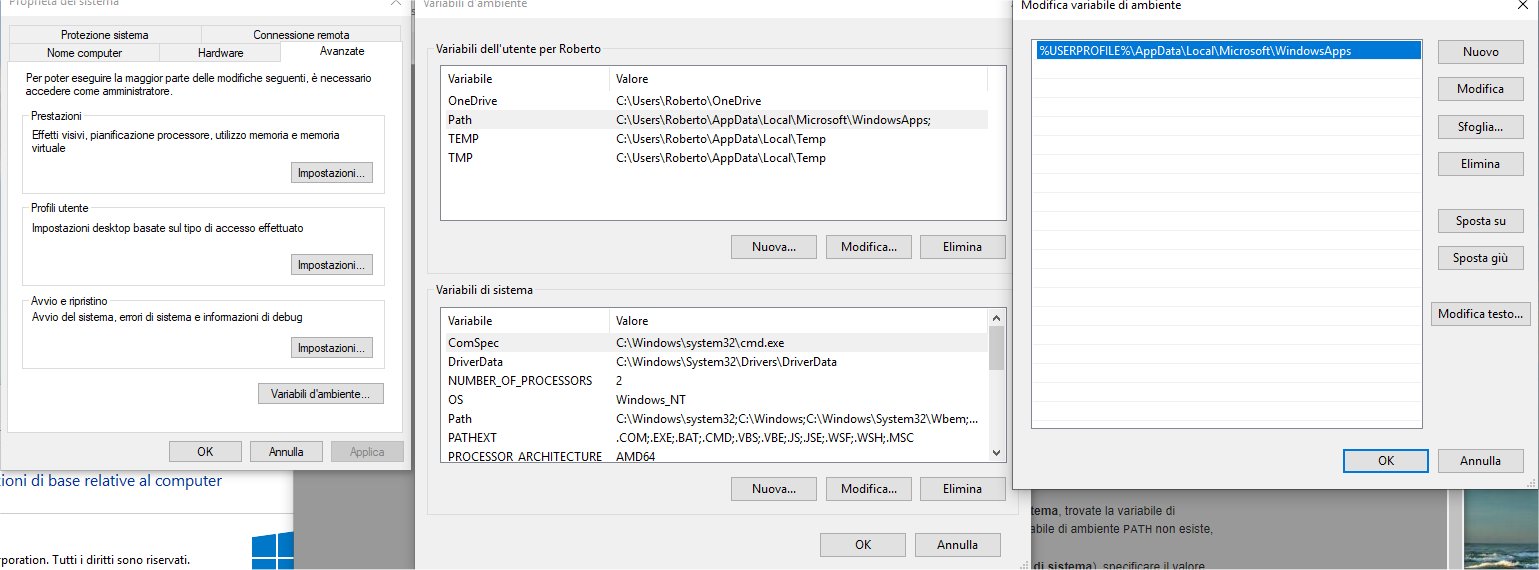Image resolution: width=1539 pixels, height=570 pixels.
Task: Select the TMP user variable row
Action: tap(714, 158)
